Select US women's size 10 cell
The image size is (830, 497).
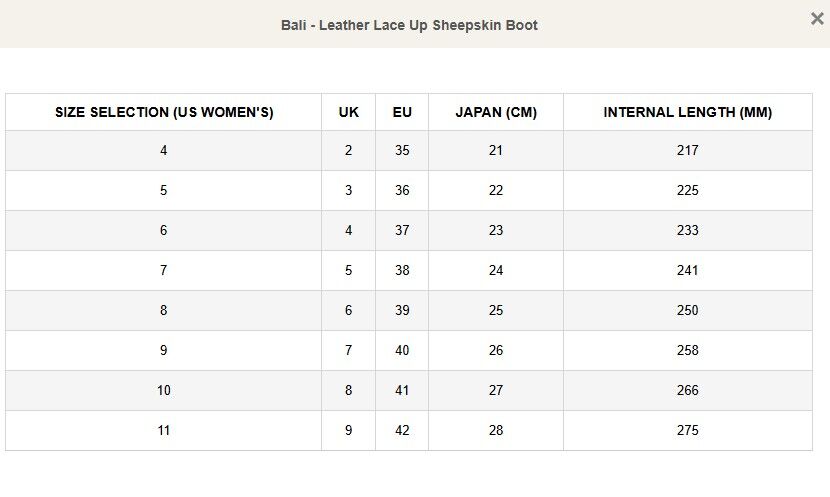coord(164,391)
